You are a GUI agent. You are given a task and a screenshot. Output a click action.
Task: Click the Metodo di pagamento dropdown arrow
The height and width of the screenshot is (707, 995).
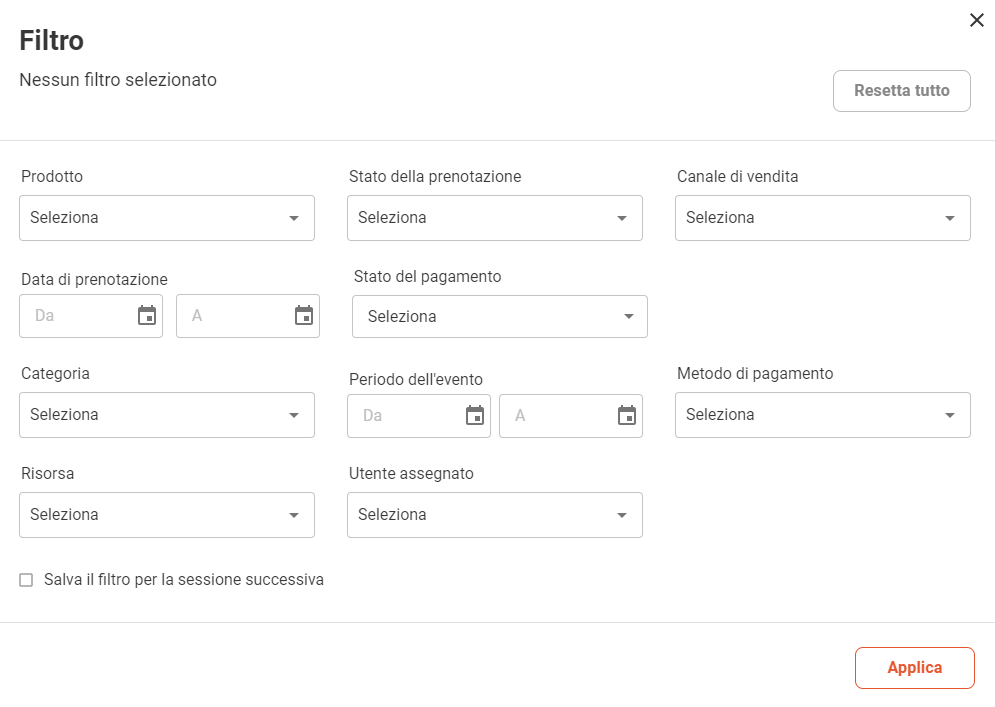pyautogui.click(x=950, y=415)
